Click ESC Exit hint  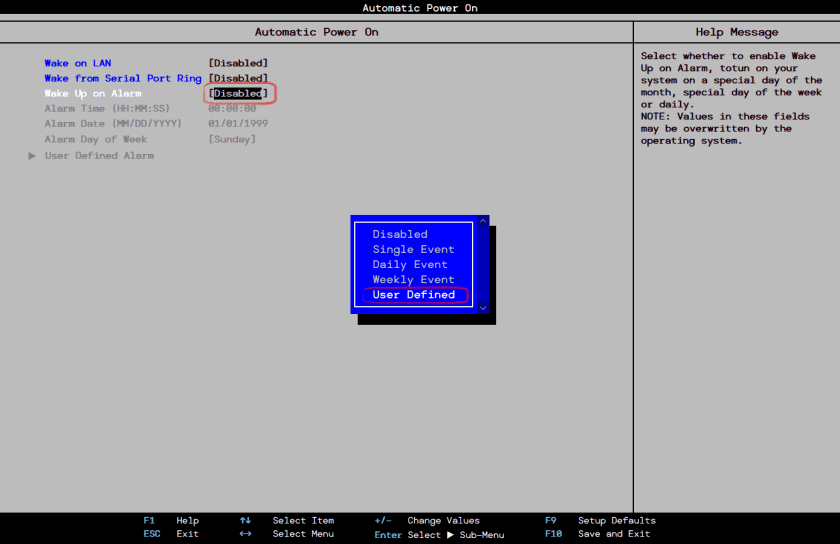click(171, 534)
